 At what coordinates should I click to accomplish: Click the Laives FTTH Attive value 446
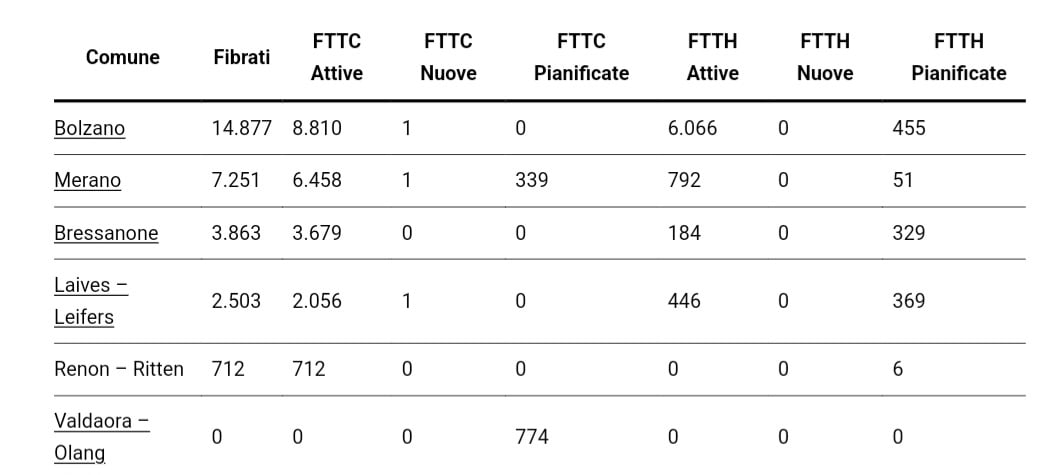(684, 300)
